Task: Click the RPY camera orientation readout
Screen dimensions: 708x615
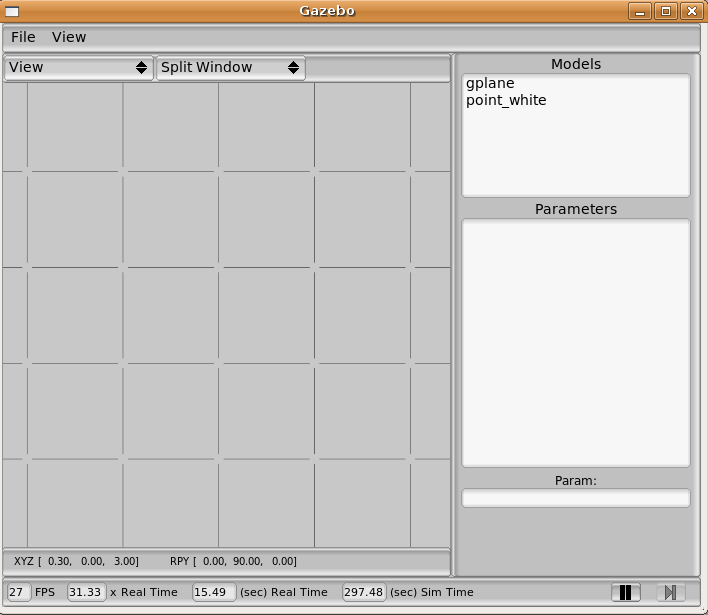Action: (233, 561)
